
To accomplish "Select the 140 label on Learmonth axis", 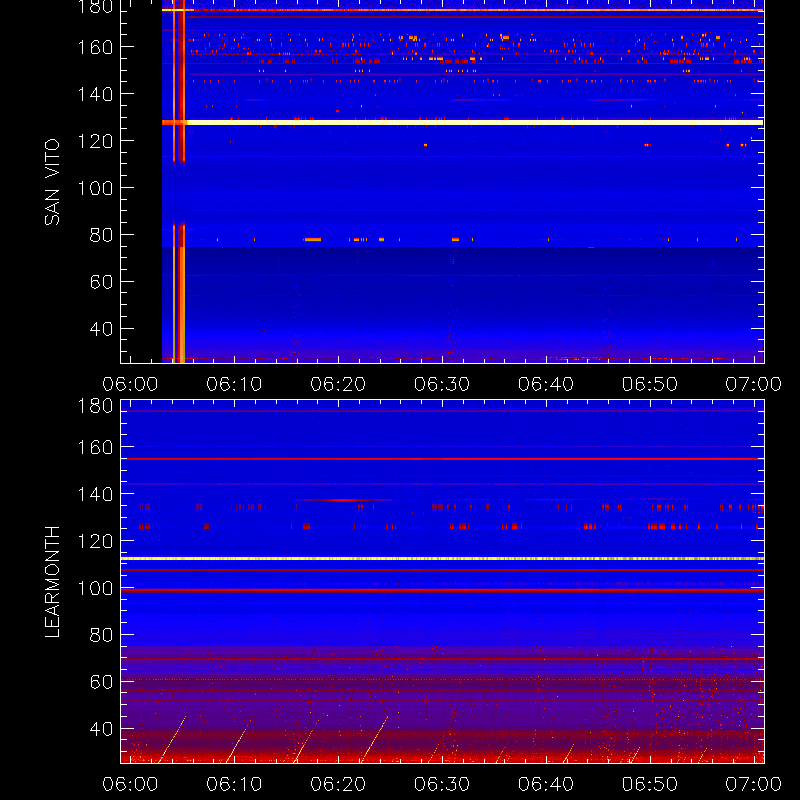I will point(95,494).
